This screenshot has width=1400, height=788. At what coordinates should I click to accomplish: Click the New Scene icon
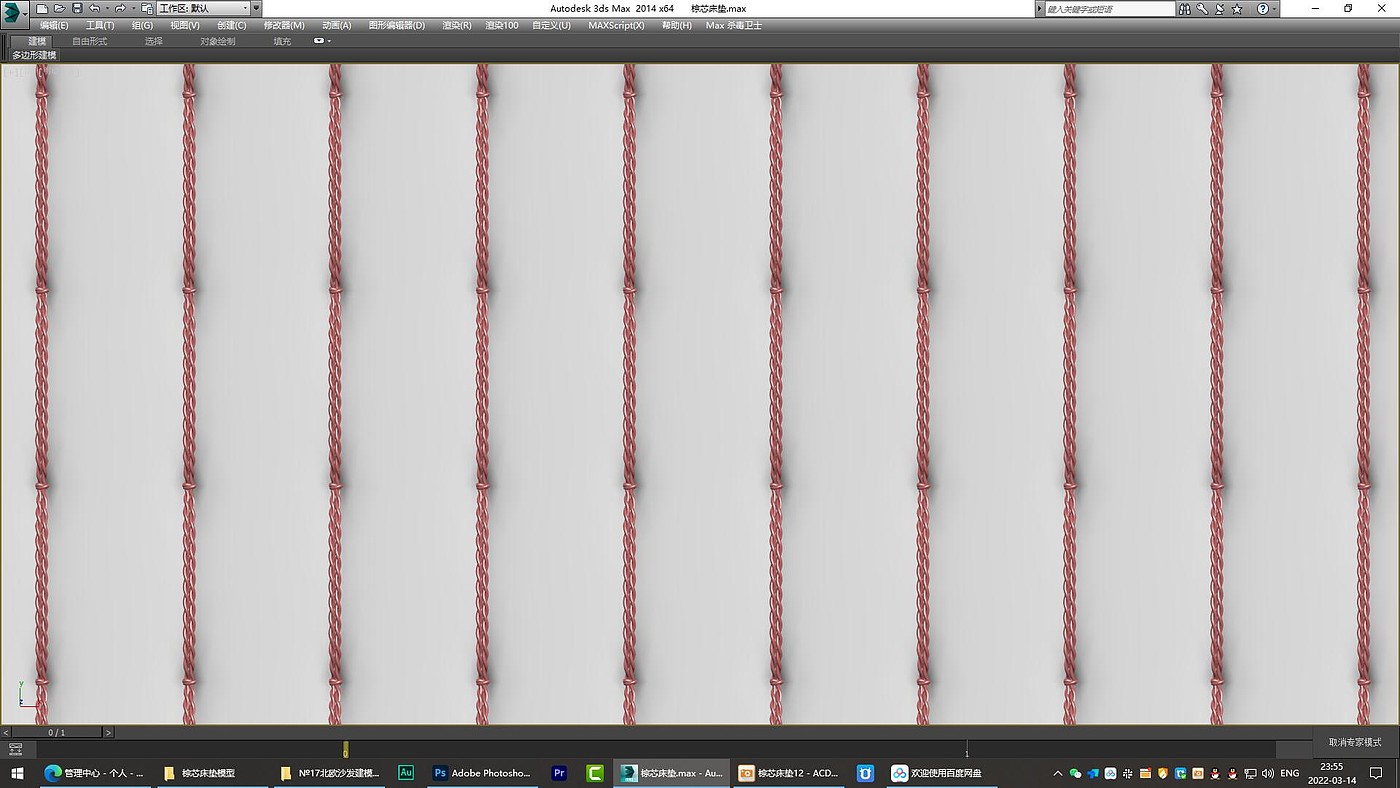42,9
